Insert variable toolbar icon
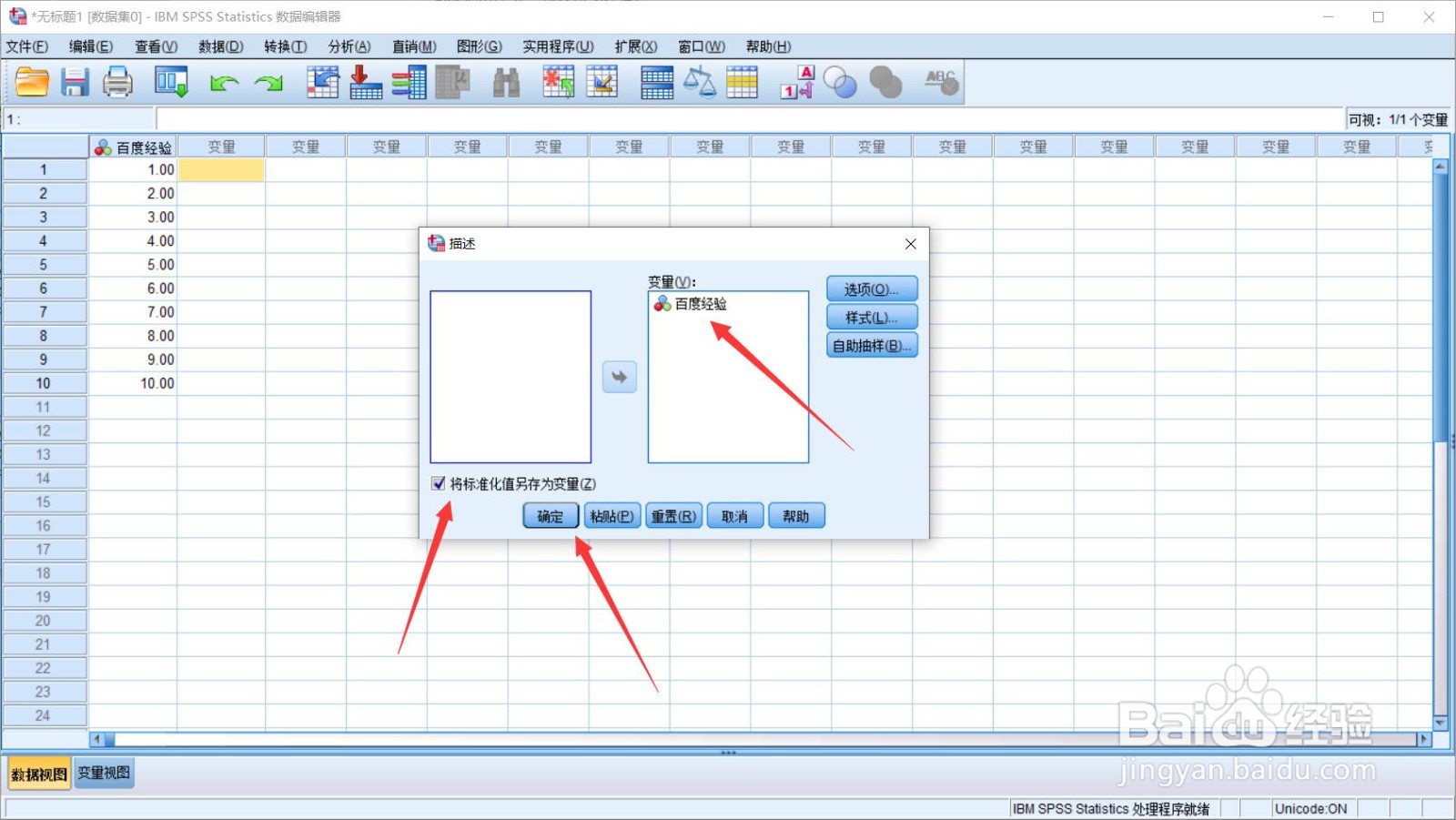Image resolution: width=1456 pixels, height=820 pixels. click(x=602, y=82)
